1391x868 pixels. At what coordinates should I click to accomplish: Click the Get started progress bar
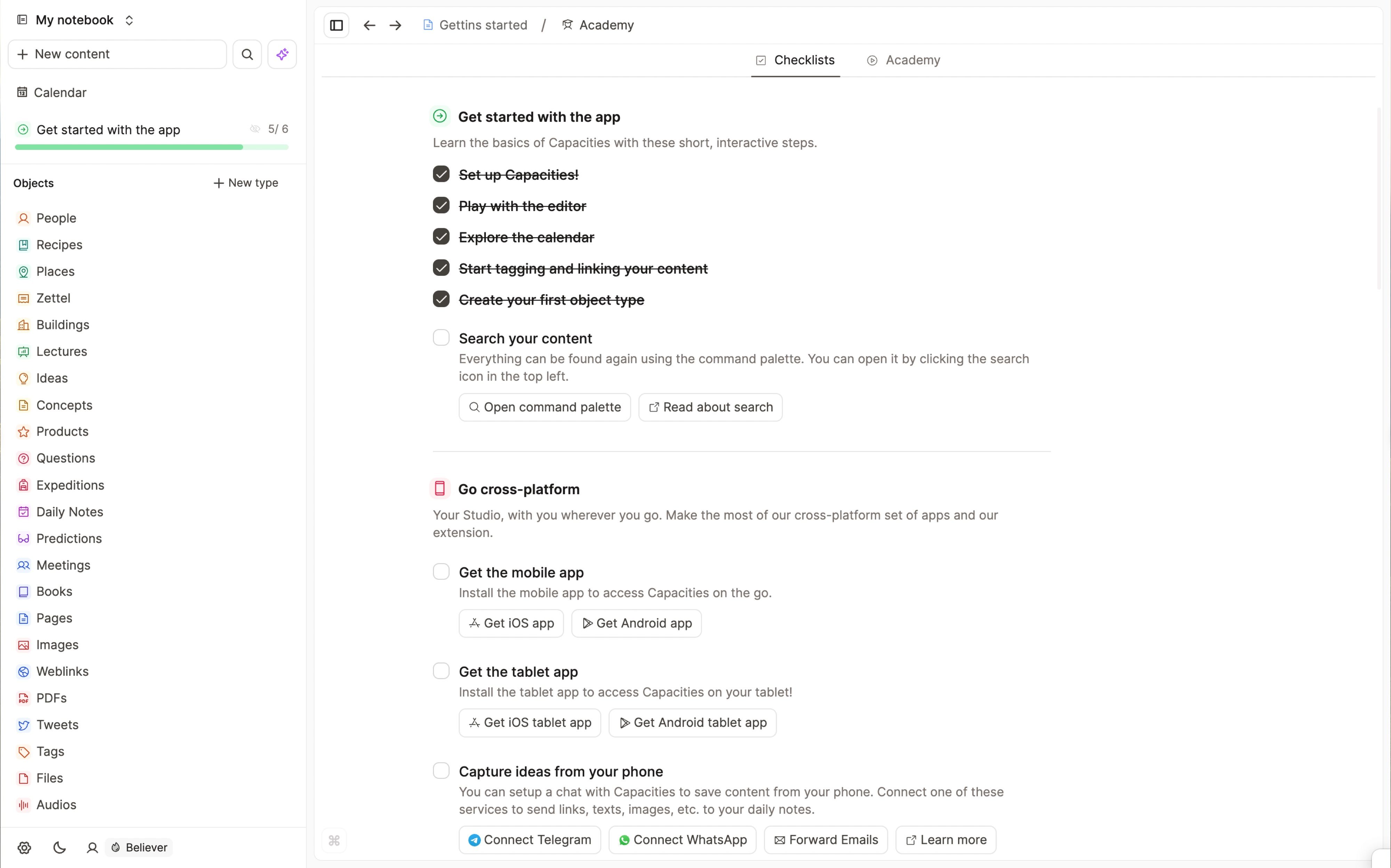pos(152,147)
